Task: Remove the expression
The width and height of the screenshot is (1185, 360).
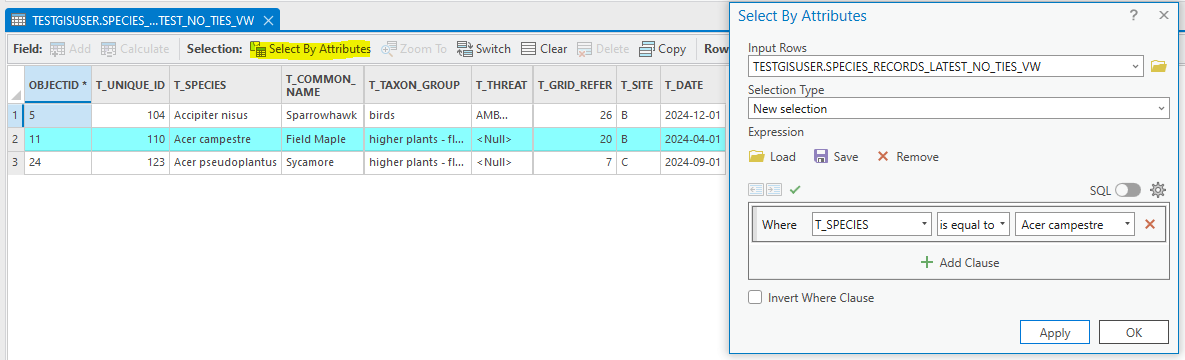Action: coord(908,157)
